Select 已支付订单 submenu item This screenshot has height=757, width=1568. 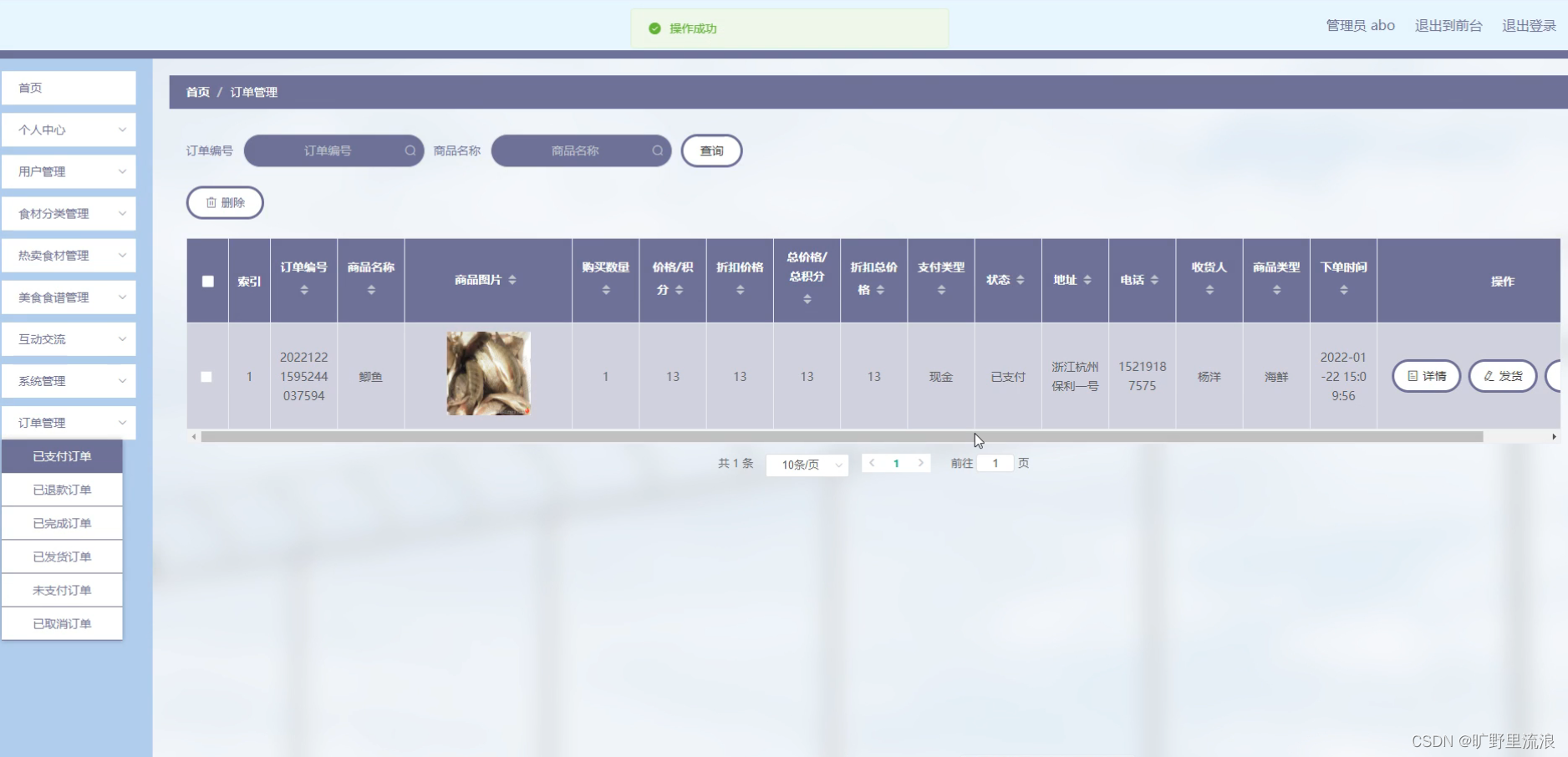click(62, 456)
